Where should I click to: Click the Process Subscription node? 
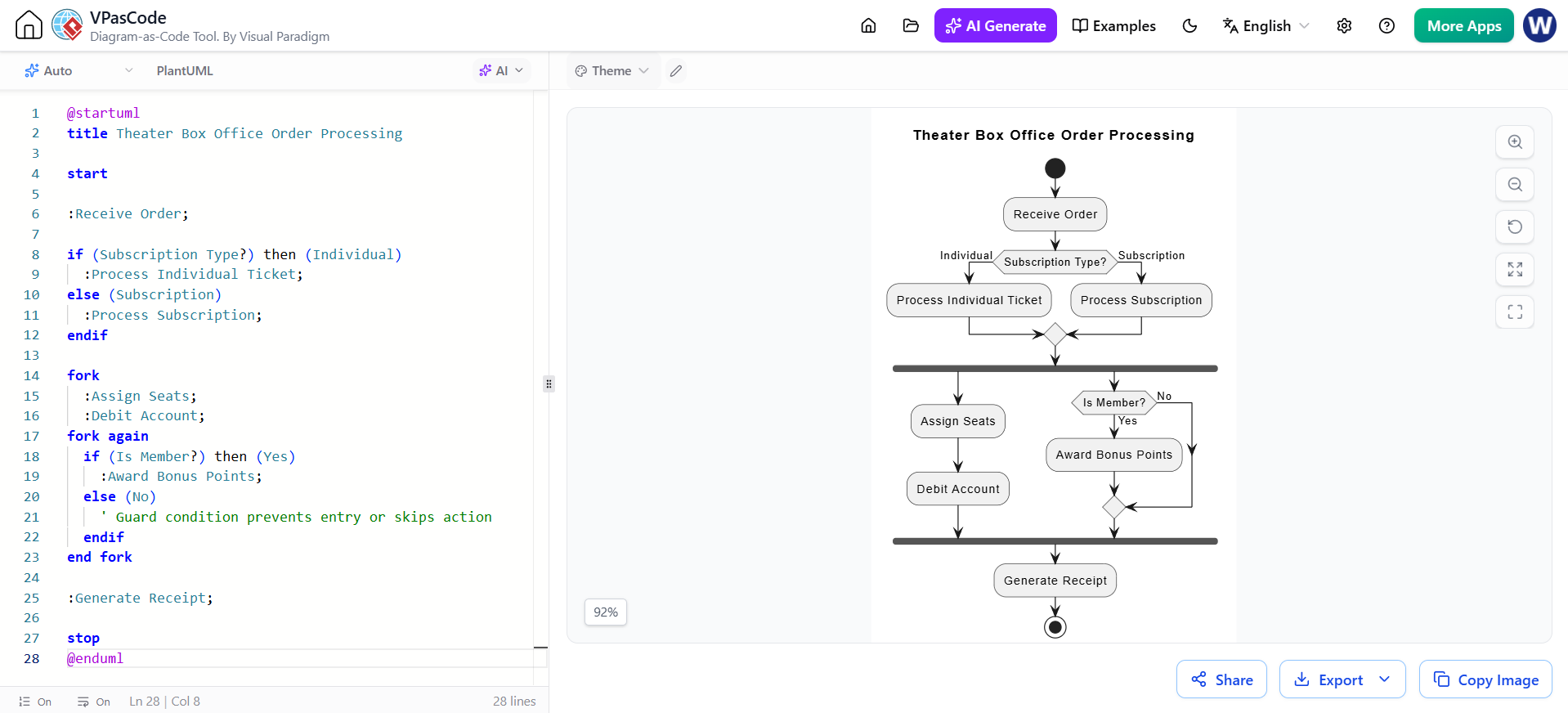tap(1141, 300)
